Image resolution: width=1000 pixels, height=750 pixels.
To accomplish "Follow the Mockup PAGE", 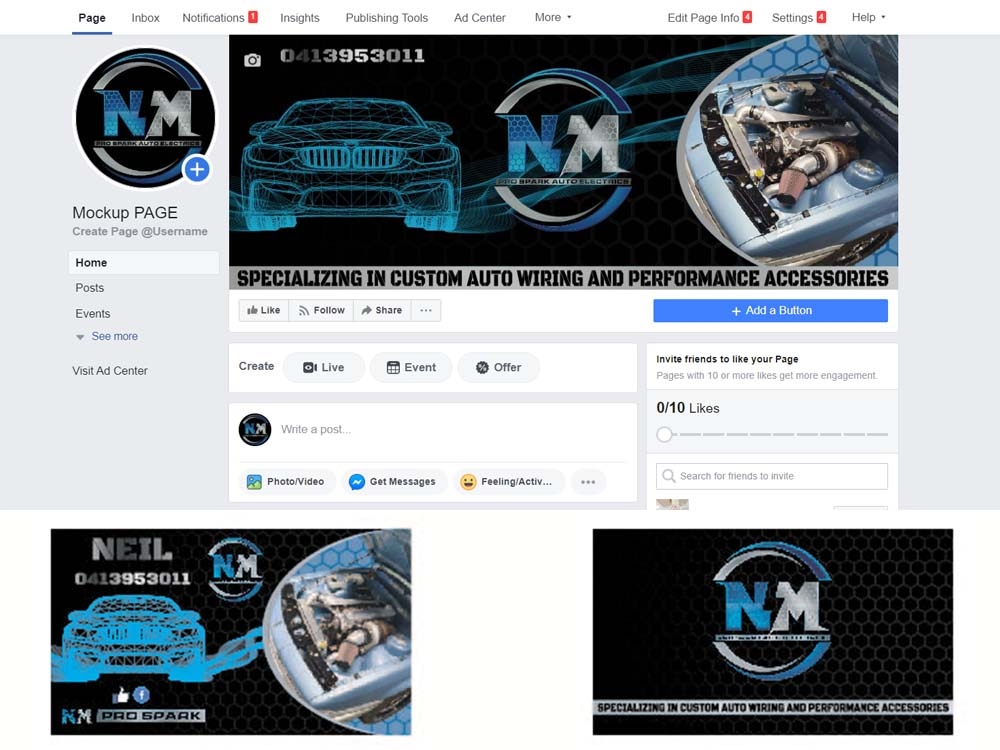I will click(321, 310).
